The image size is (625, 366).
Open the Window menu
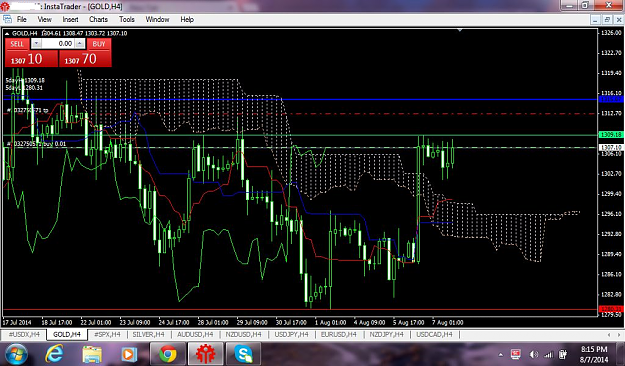pyautogui.click(x=157, y=20)
